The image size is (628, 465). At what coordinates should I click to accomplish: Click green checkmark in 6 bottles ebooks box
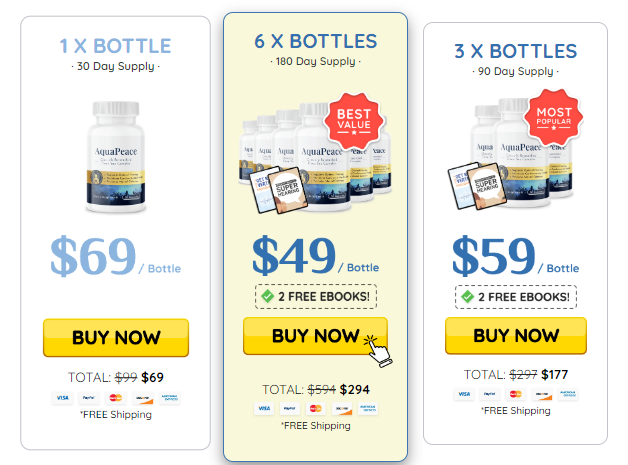click(x=268, y=296)
